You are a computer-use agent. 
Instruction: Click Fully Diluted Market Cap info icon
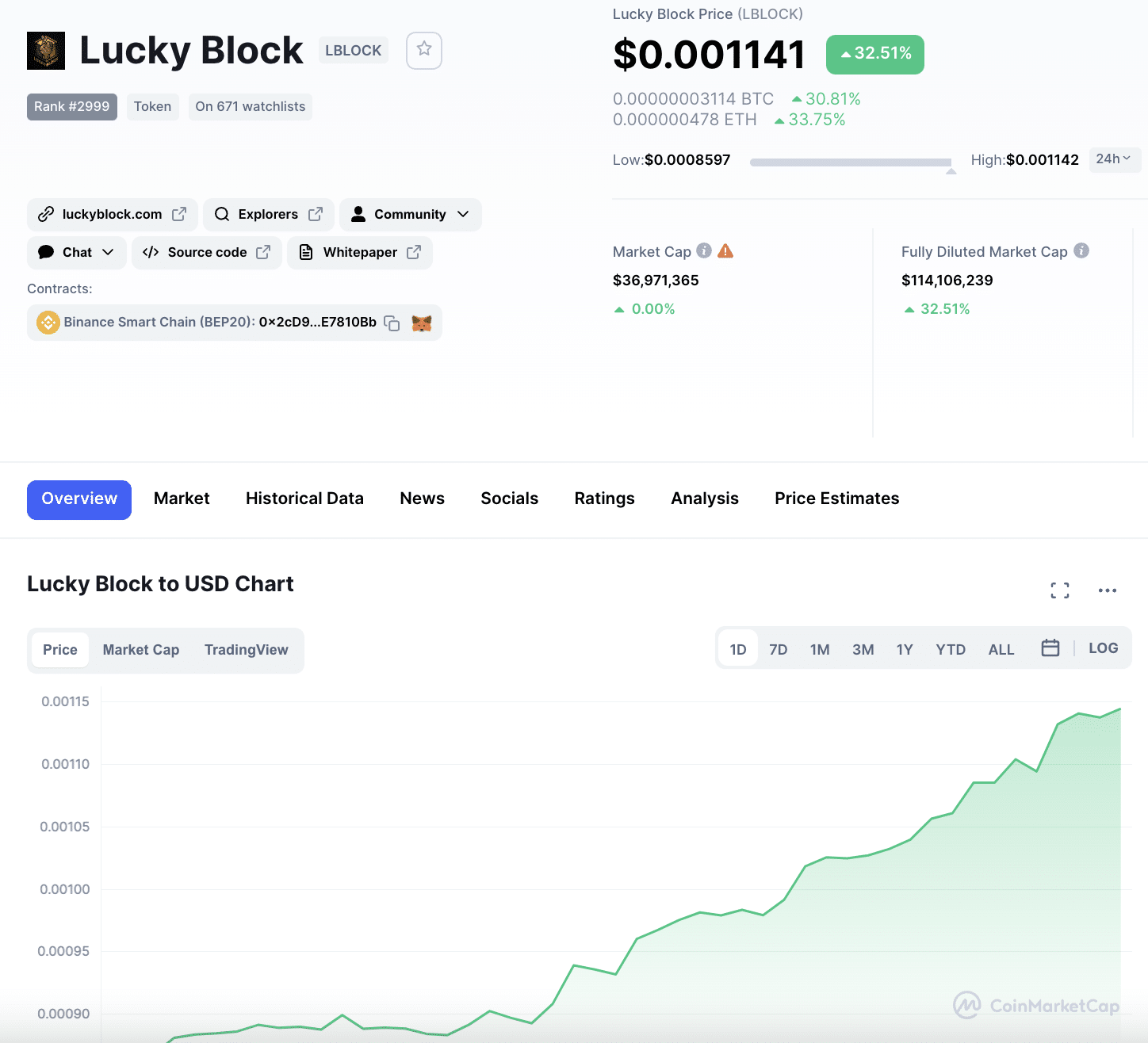[1081, 250]
